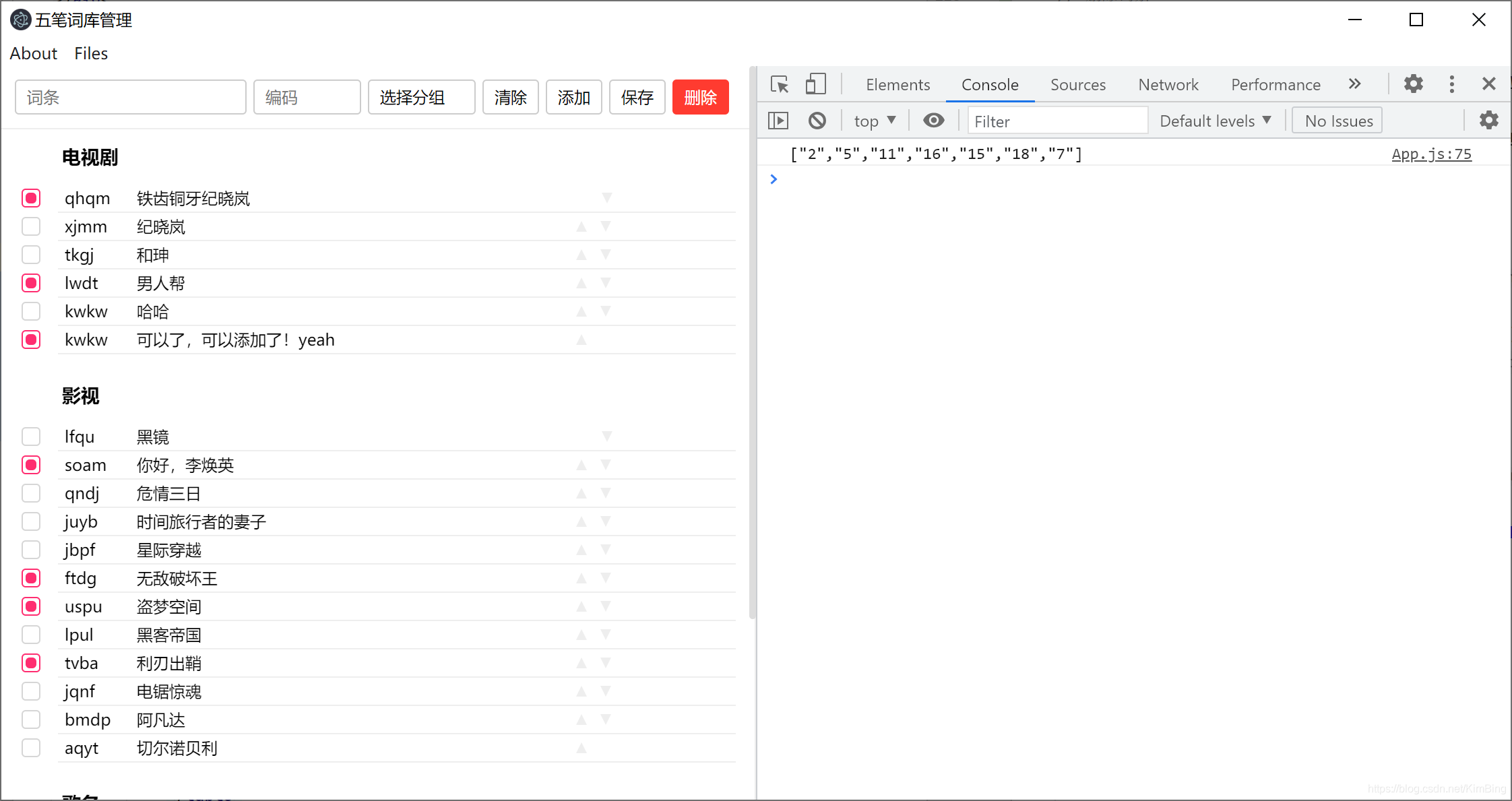Click the inspect element picker icon
The image size is (1512, 801).
coord(780,84)
